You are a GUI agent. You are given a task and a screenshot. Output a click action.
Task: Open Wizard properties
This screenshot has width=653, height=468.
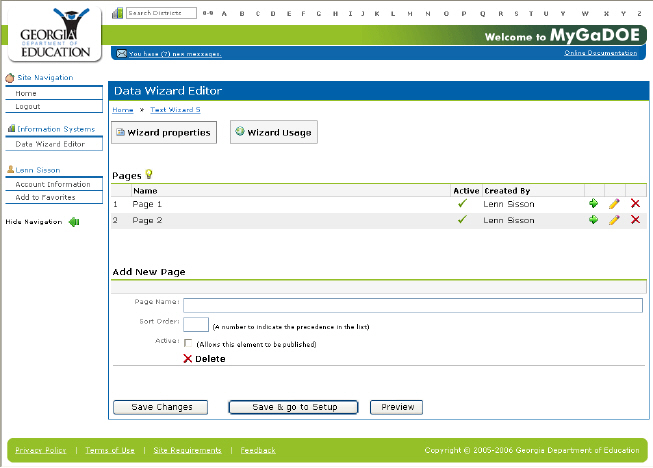(x=164, y=132)
